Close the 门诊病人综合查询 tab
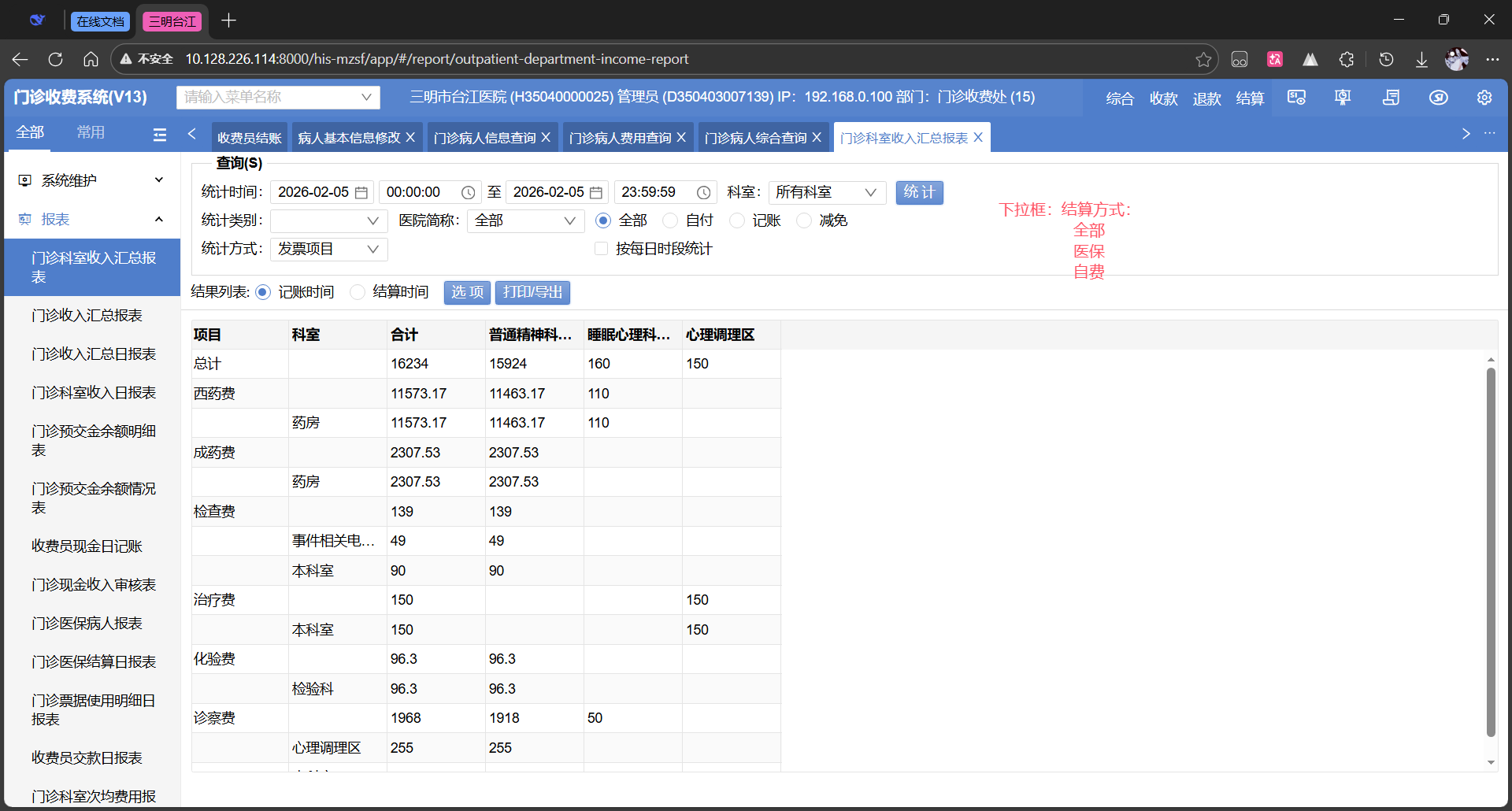Image resolution: width=1512 pixels, height=811 pixels. pyautogui.click(x=817, y=137)
